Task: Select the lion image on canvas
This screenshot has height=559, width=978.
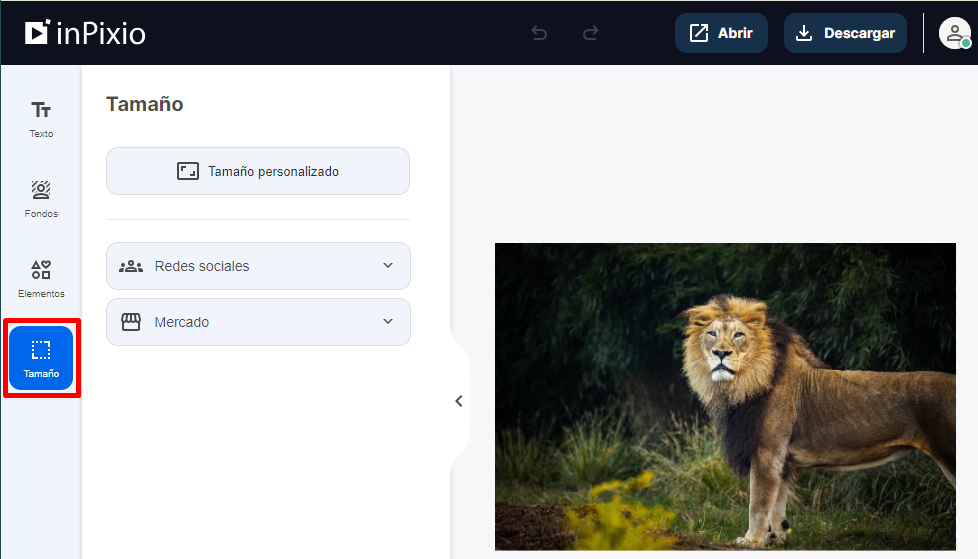Action: (x=726, y=396)
